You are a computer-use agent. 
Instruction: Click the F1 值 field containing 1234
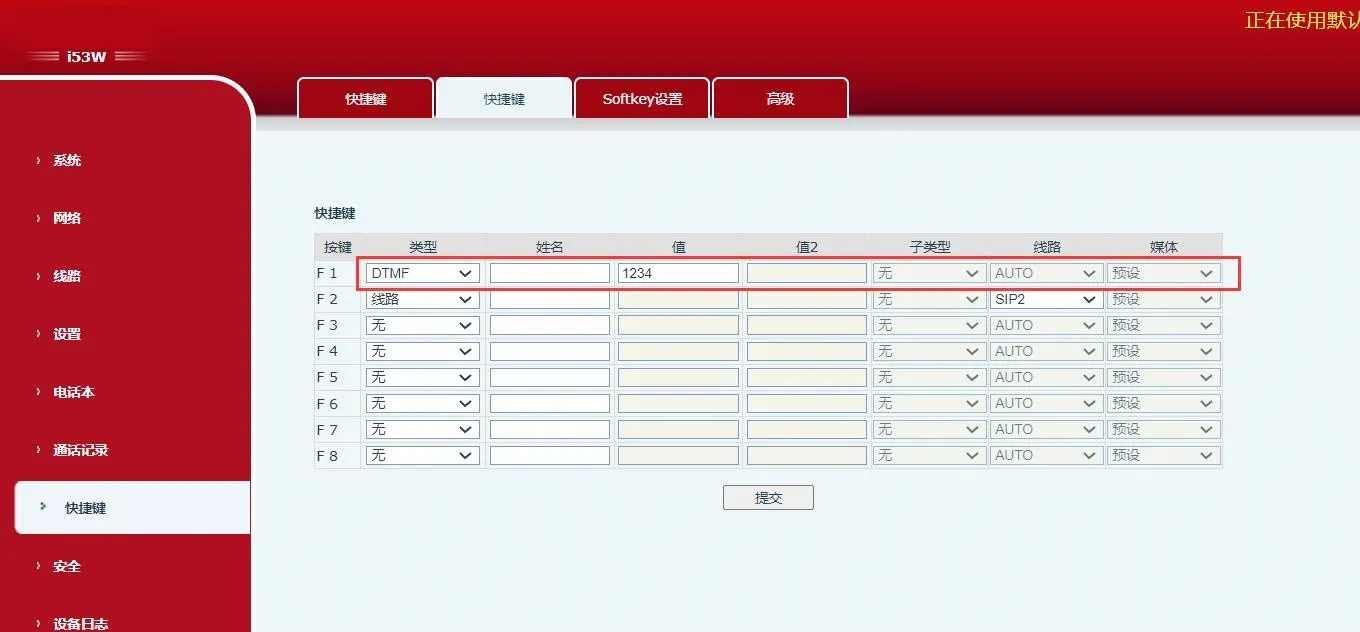678,273
